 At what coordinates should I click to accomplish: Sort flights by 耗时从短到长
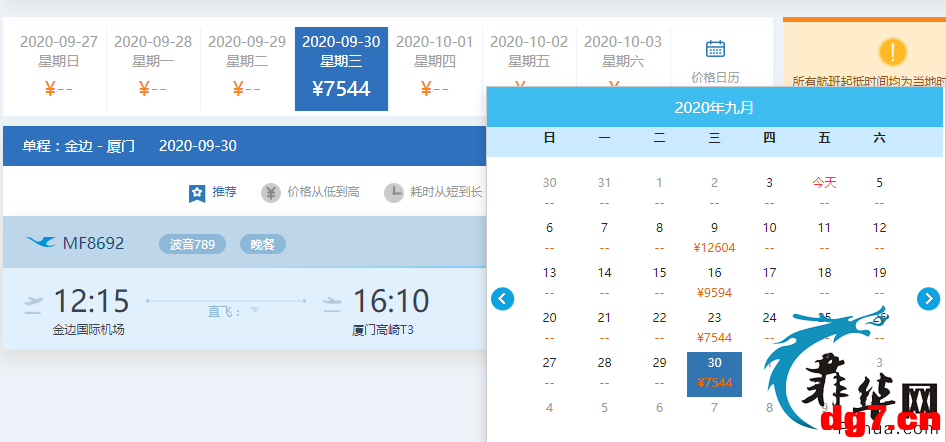click(446, 192)
